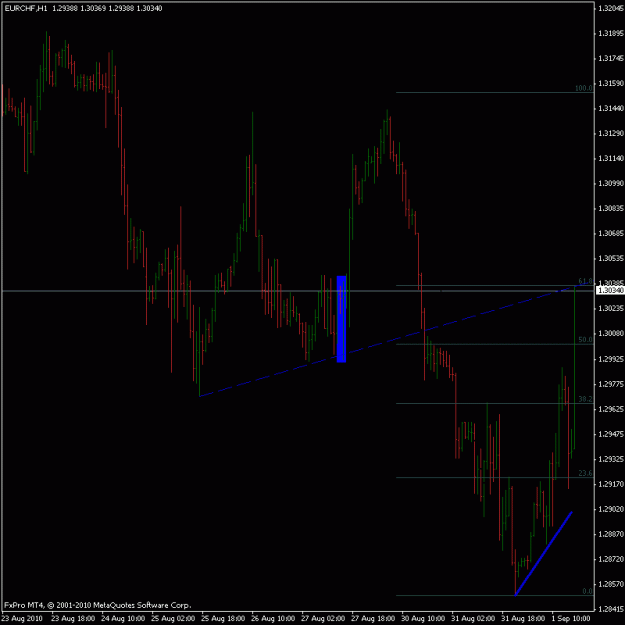Viewport: 625px width, 625px height.
Task: Click the 27 Aug 18:00 time label
Action: click(373, 619)
